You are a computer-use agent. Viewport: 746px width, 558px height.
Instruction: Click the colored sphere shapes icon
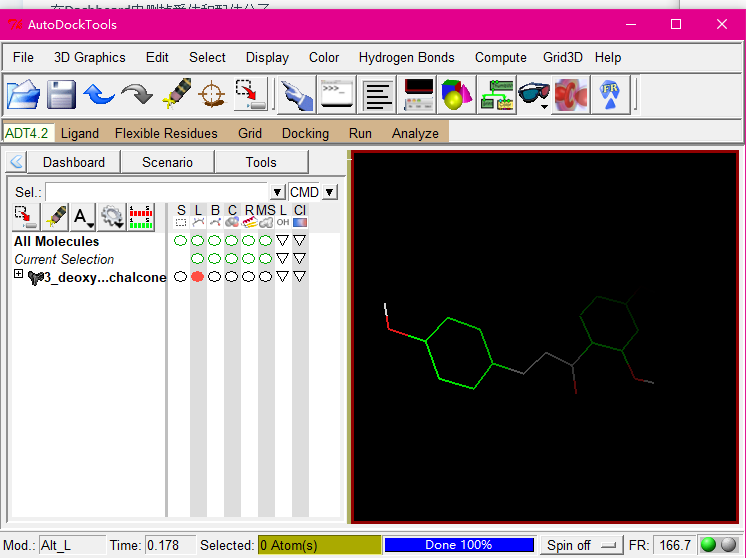click(x=456, y=96)
